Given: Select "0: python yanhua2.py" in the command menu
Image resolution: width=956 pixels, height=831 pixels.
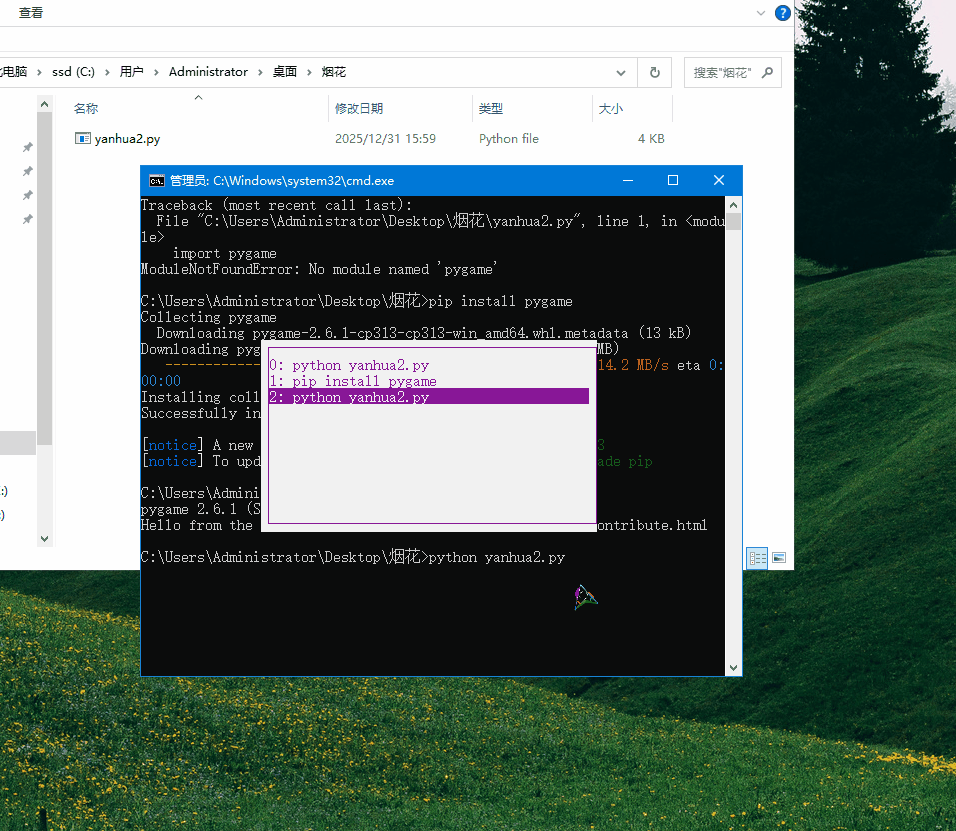Looking at the screenshot, I should point(348,365).
